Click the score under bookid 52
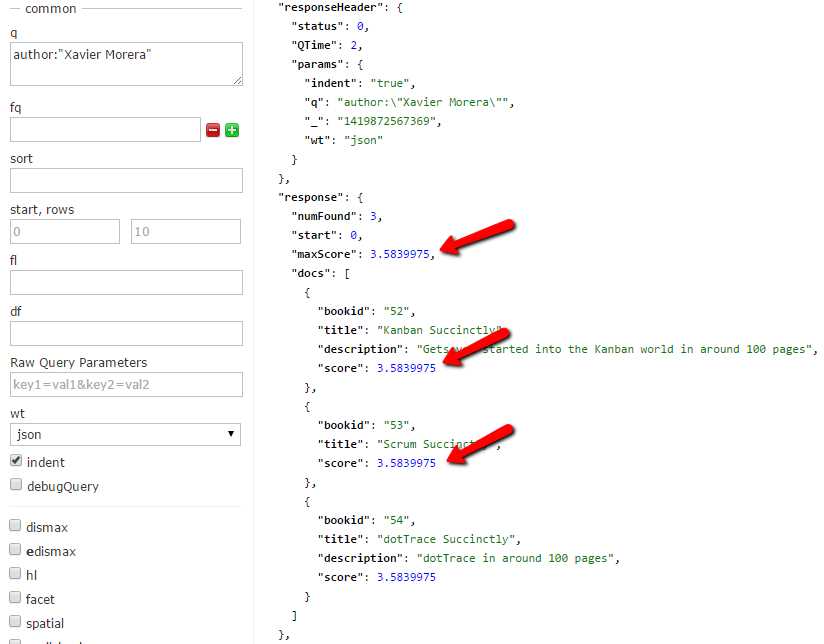 tap(406, 369)
